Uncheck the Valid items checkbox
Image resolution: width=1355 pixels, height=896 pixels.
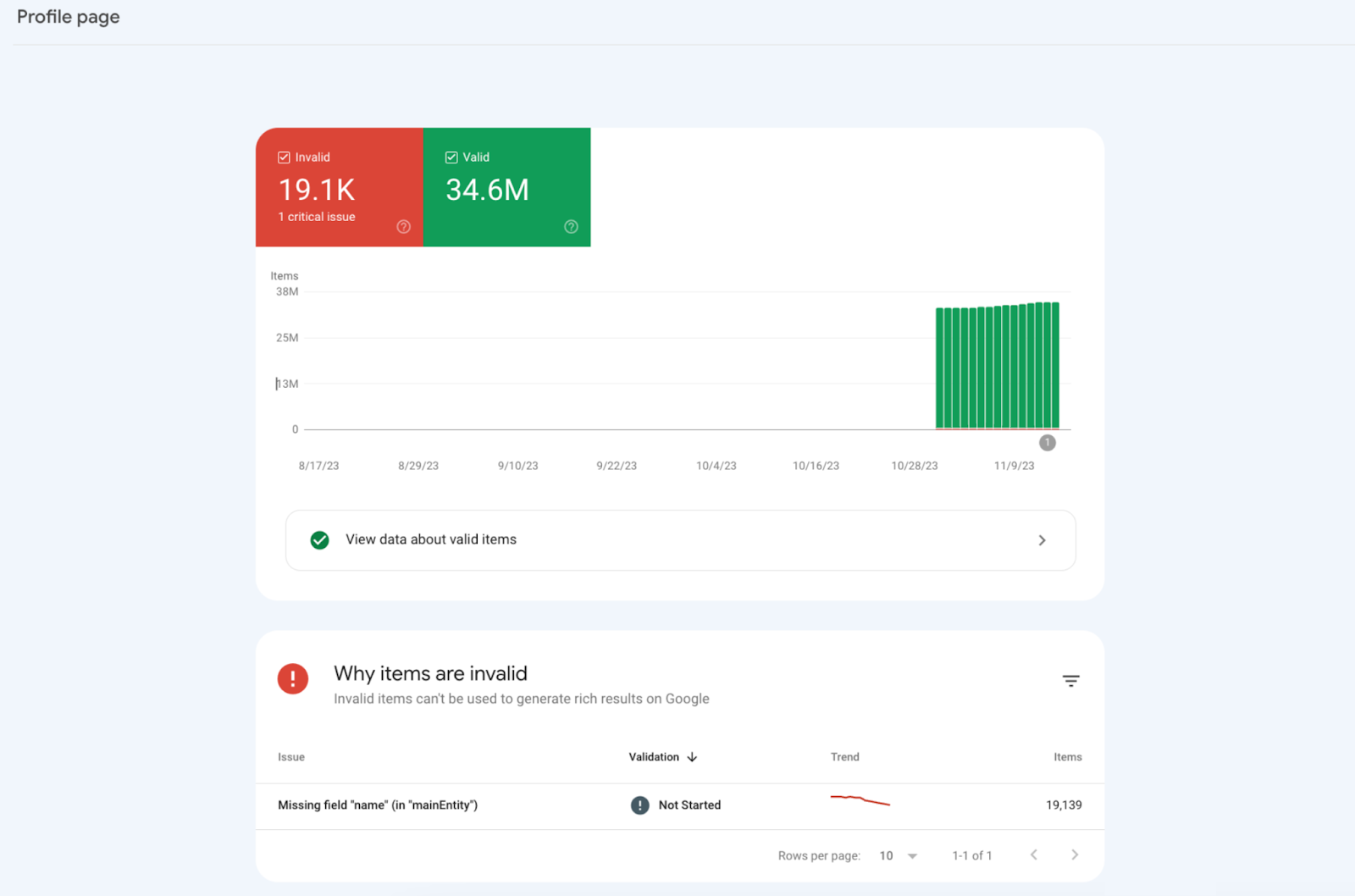(451, 157)
